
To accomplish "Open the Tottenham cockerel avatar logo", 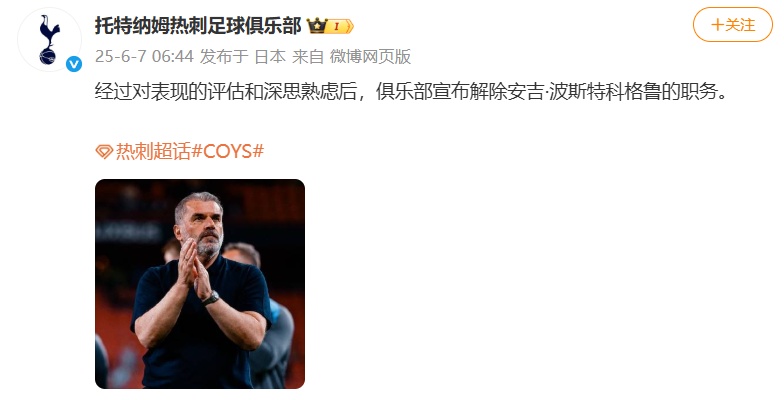I will (50, 40).
